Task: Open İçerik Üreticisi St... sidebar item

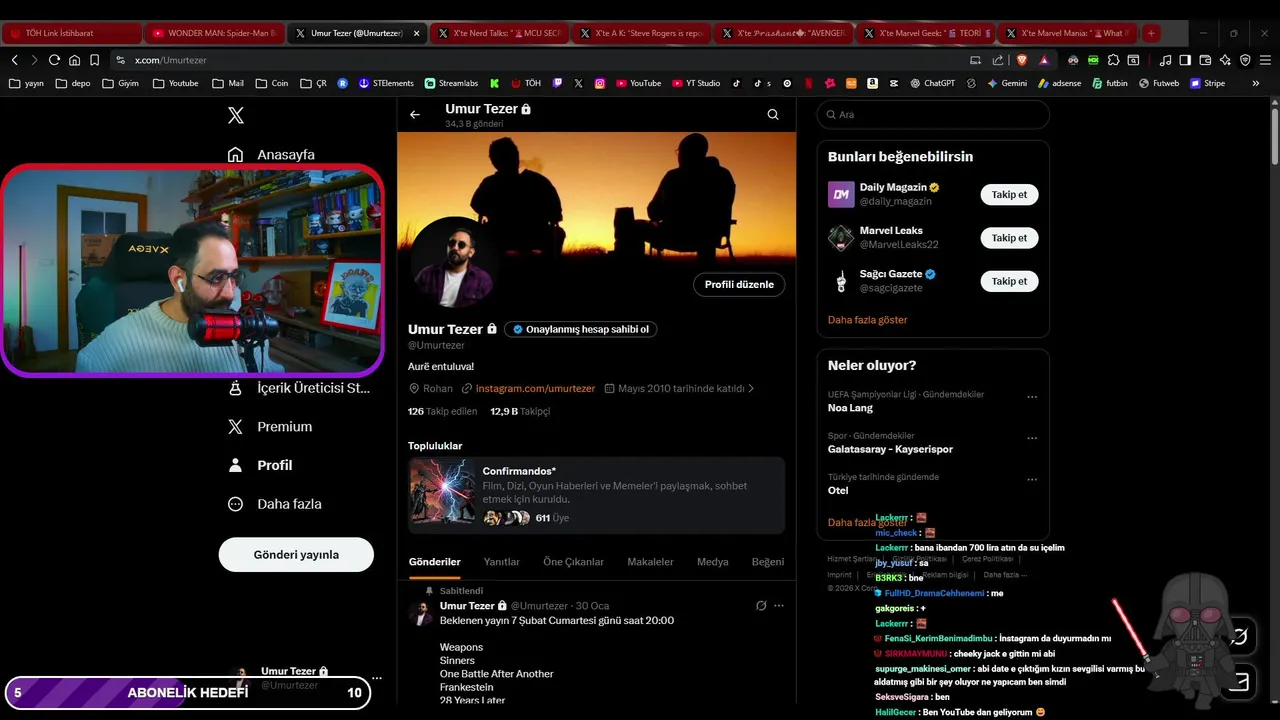Action: tap(298, 388)
